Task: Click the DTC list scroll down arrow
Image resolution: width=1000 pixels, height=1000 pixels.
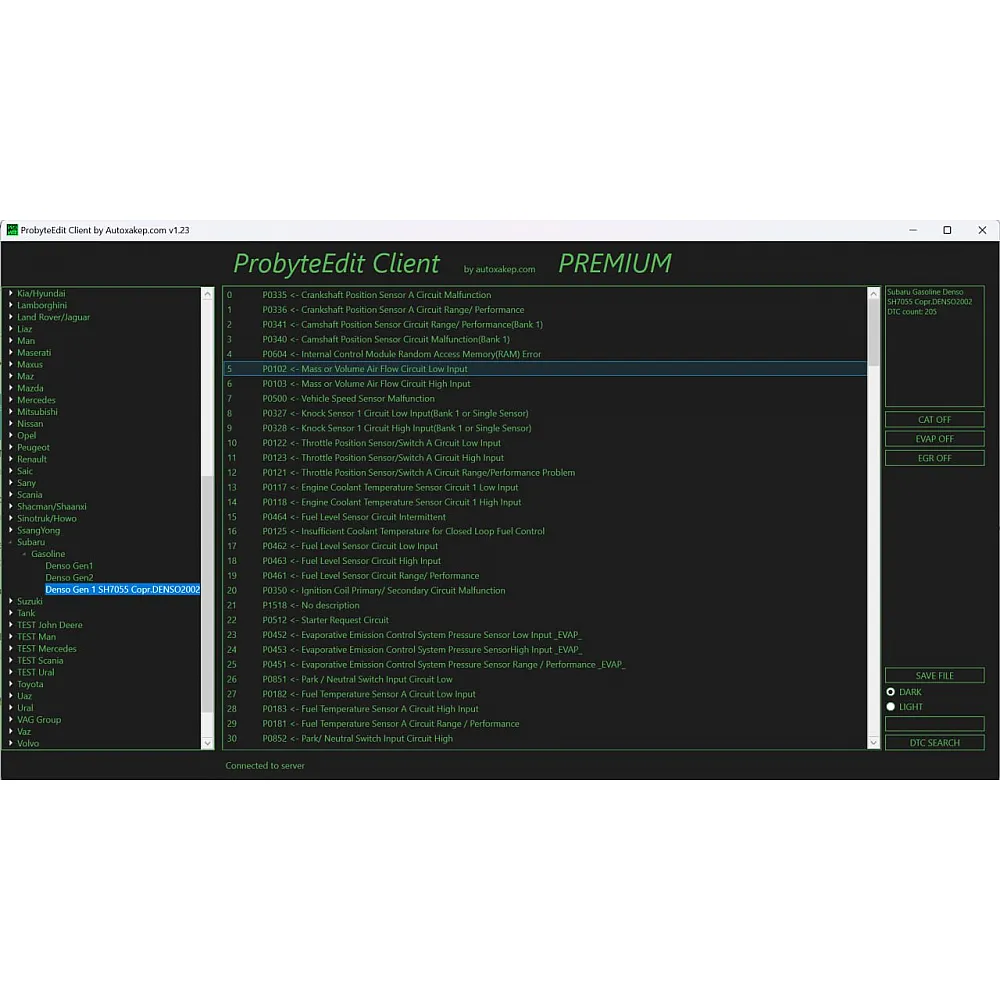Action: [874, 743]
